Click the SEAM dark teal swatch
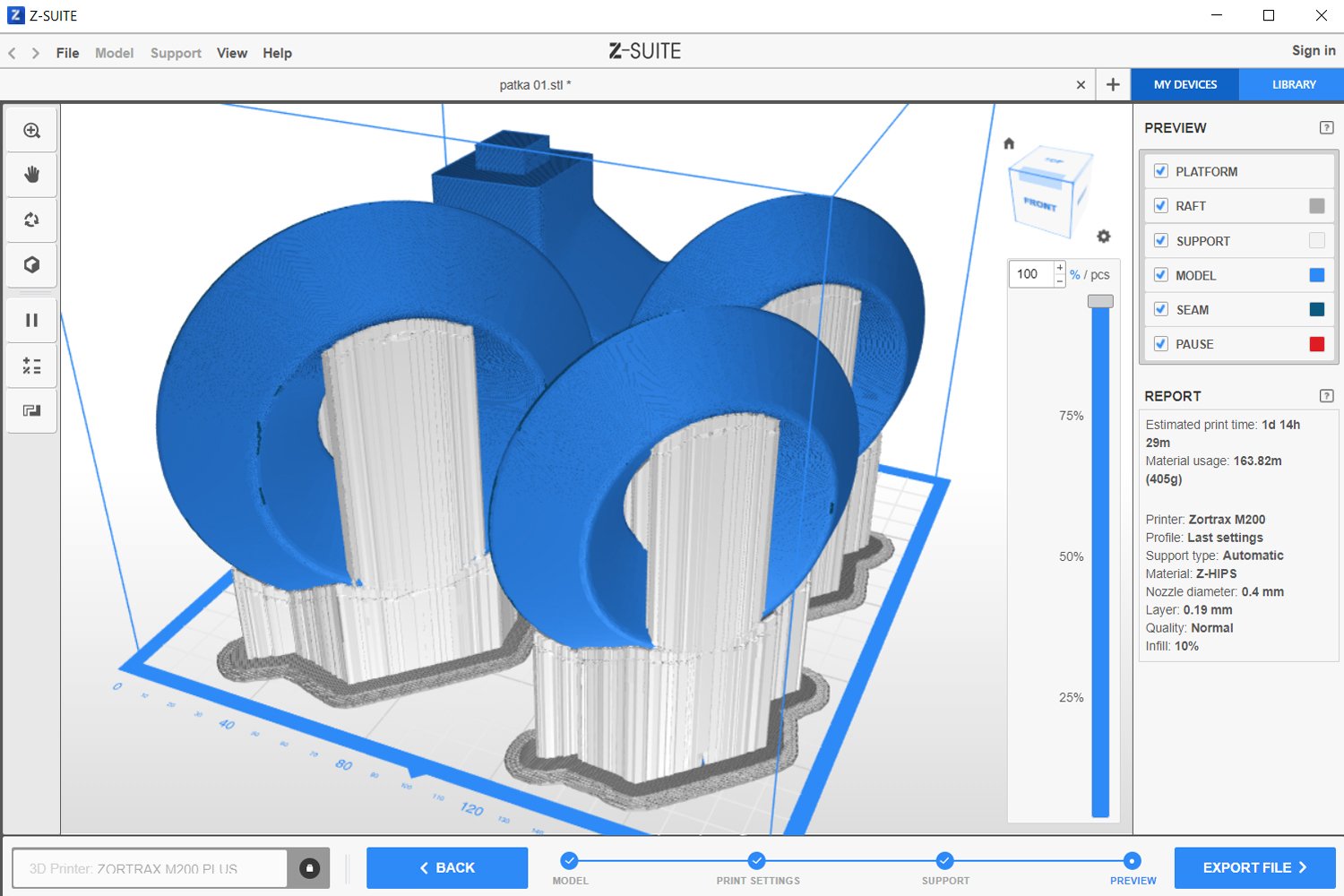Screen dimensions: 1344x896 [1317, 309]
